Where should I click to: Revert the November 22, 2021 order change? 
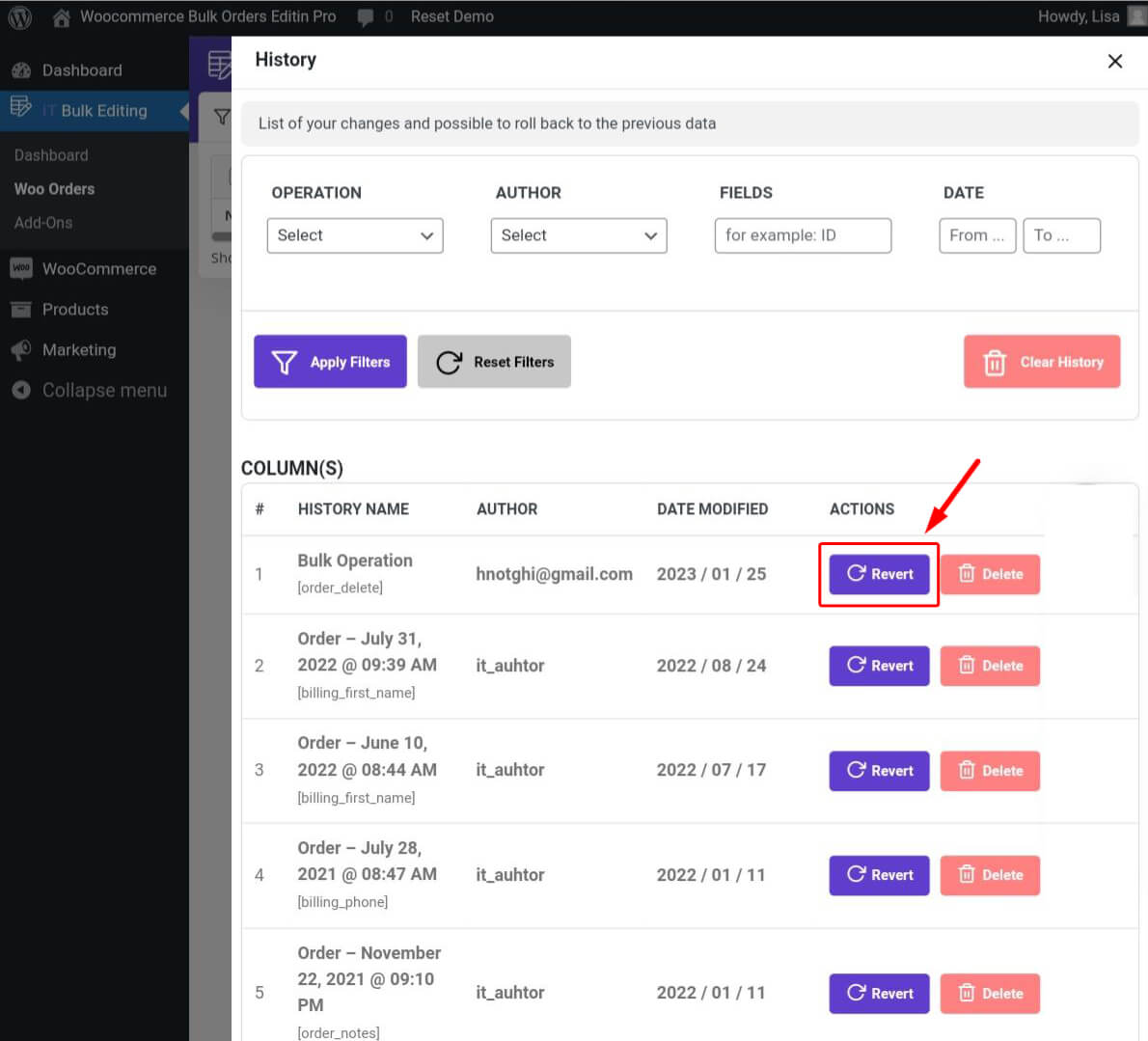click(x=879, y=994)
